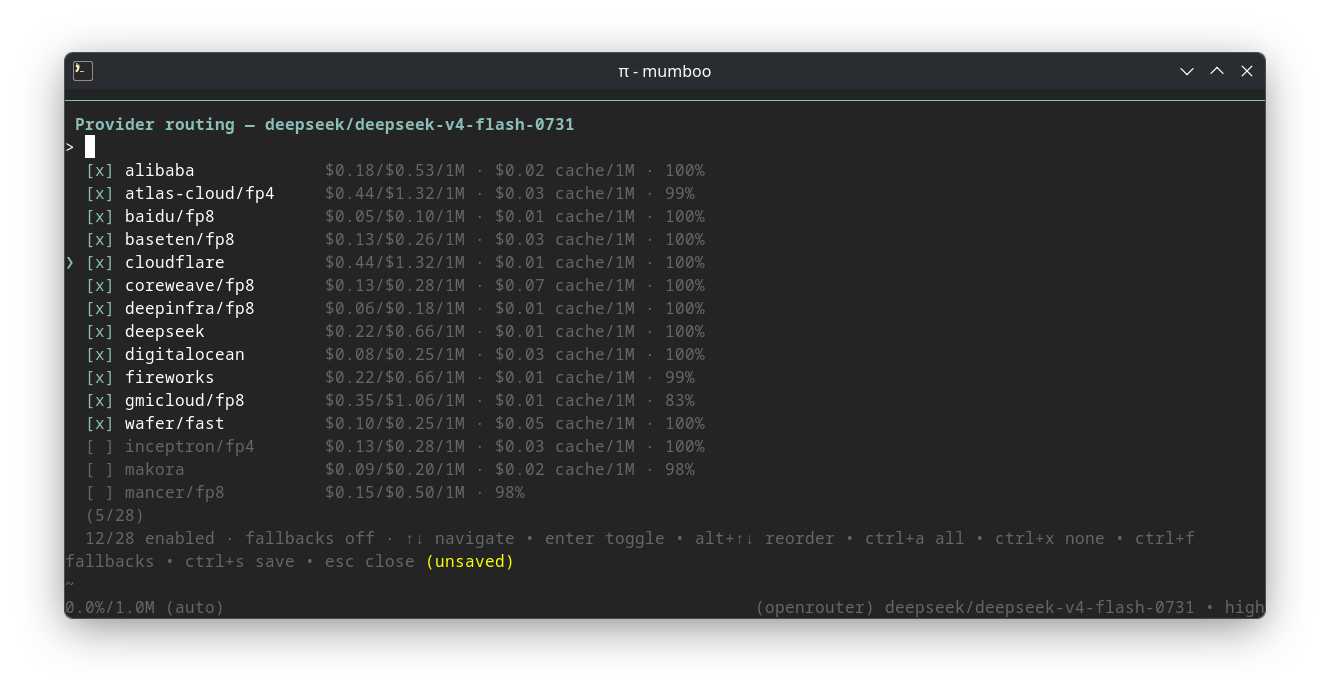Minimize the terminal window
The image size is (1330, 695).
[x=1187, y=71]
